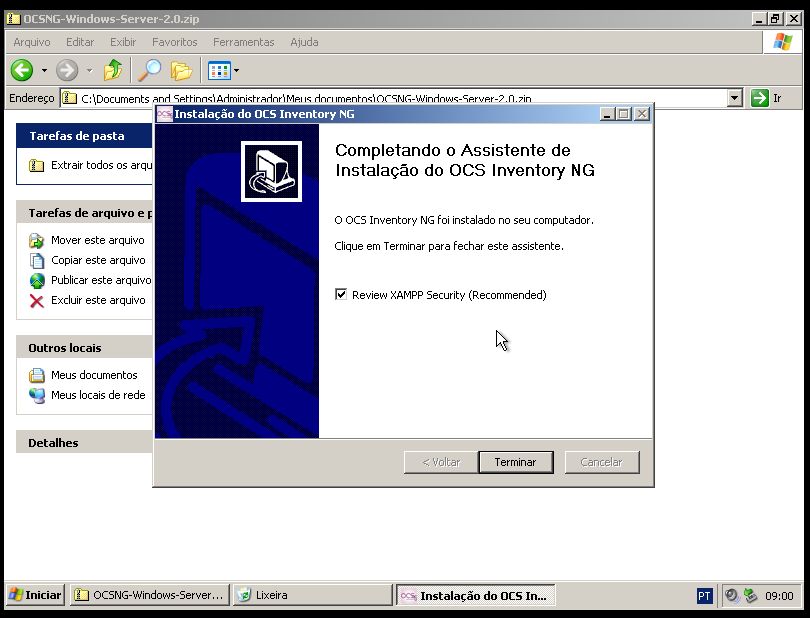Click the Meus locais de rede icon
The height and width of the screenshot is (618, 810).
tap(37, 395)
